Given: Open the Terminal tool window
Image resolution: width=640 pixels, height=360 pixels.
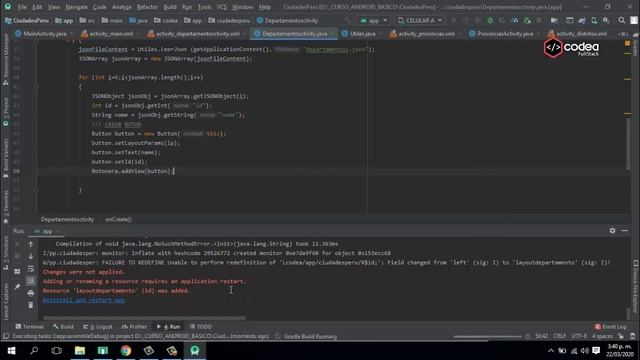Looking at the screenshot, I should (29, 327).
